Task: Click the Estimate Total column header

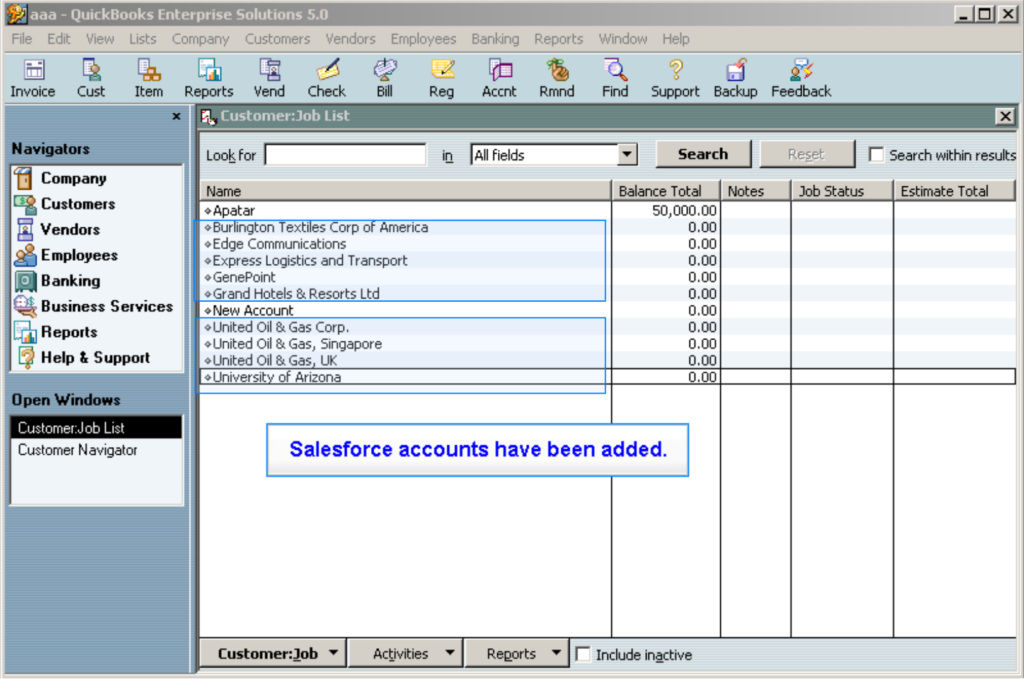Action: [954, 191]
